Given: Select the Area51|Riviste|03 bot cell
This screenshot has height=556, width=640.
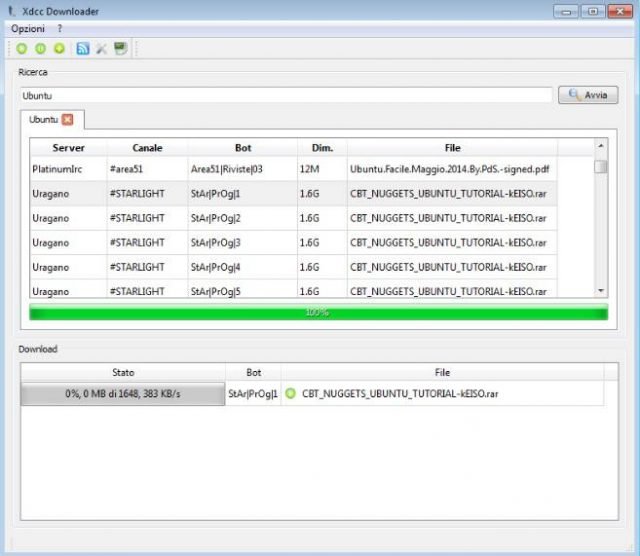Looking at the screenshot, I should coord(243,169).
